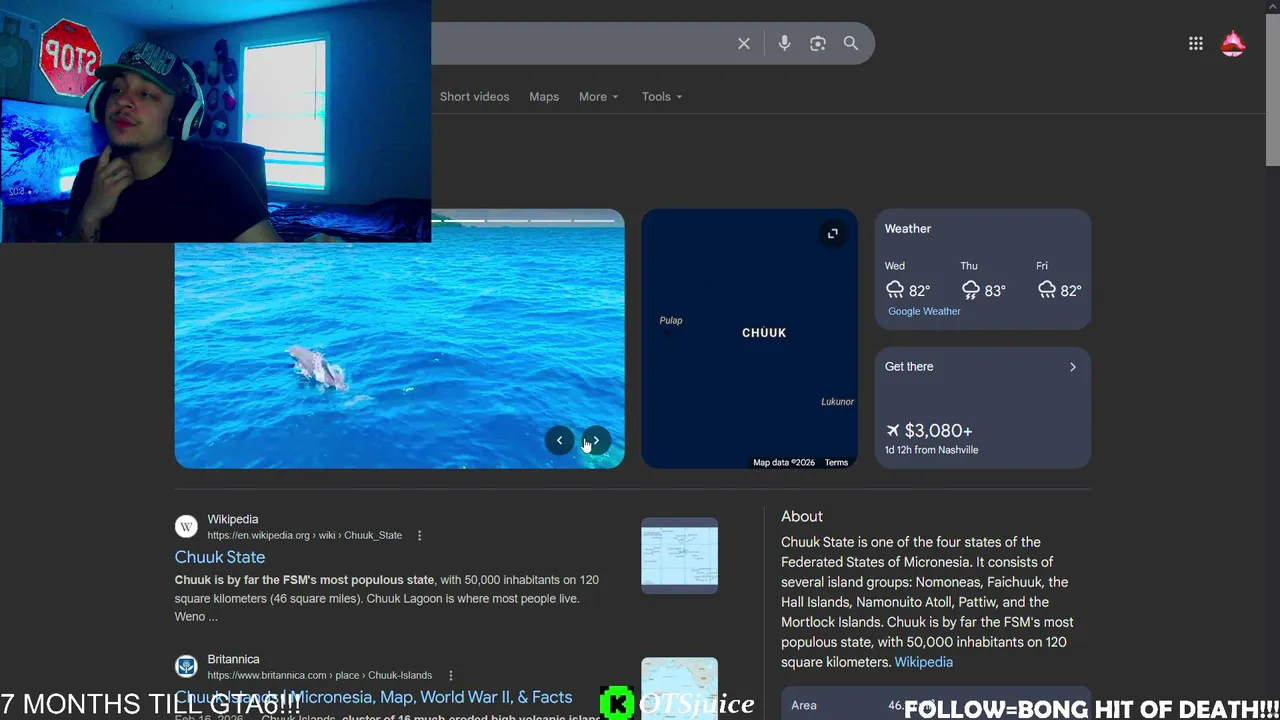Open the Tools dropdown
The height and width of the screenshot is (720, 1280).
[662, 97]
